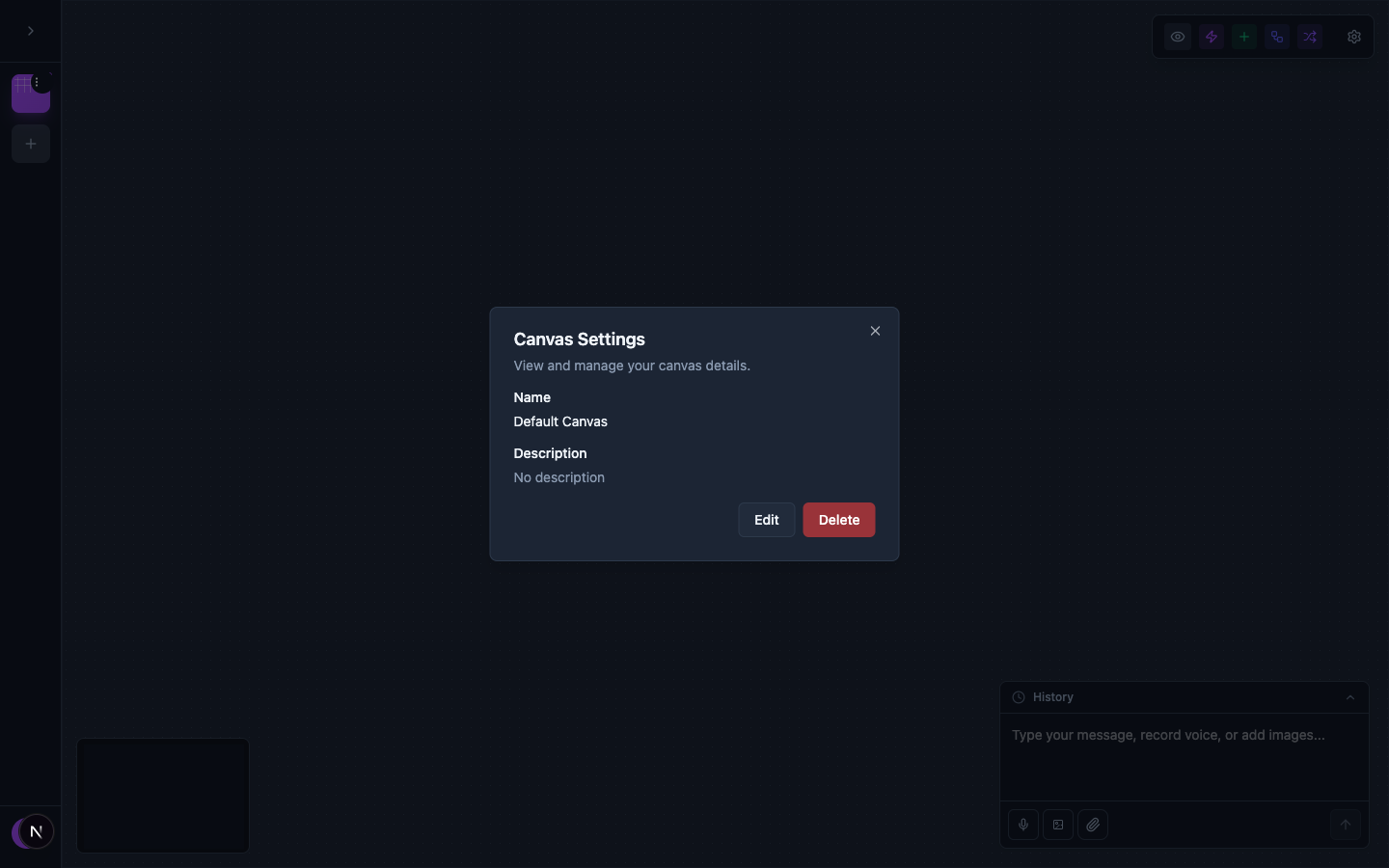Click the History clock icon
1389x868 pixels.
pyautogui.click(x=1018, y=696)
